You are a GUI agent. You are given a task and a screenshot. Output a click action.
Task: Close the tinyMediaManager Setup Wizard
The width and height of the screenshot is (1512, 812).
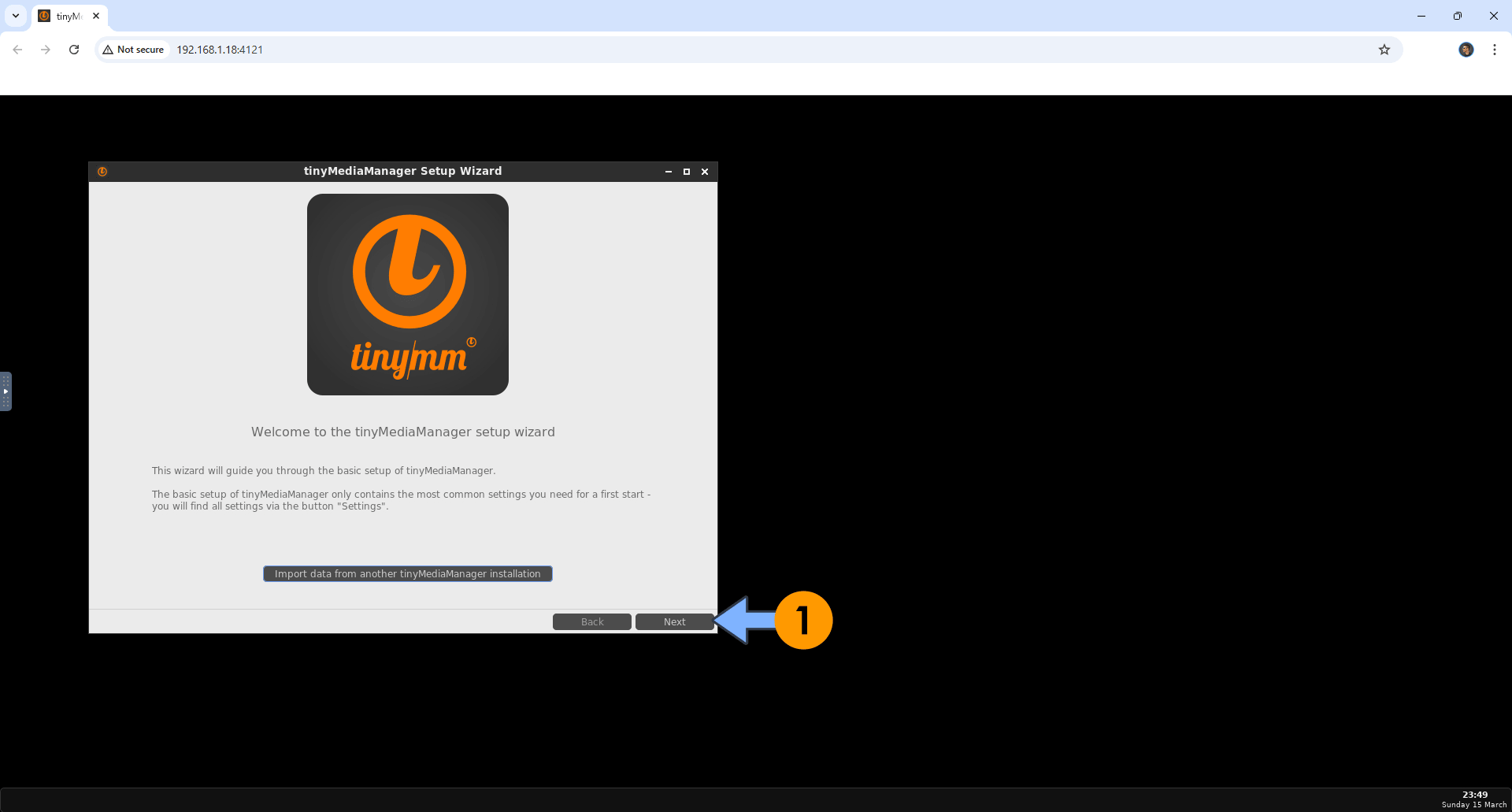tap(705, 172)
